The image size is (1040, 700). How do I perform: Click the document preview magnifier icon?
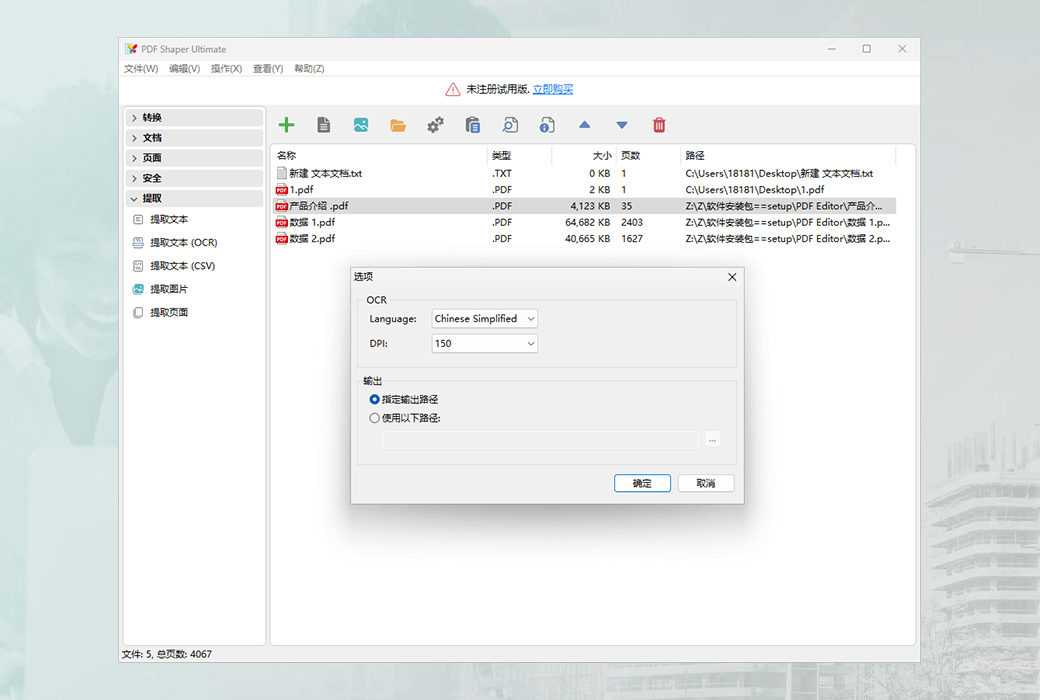(509, 124)
